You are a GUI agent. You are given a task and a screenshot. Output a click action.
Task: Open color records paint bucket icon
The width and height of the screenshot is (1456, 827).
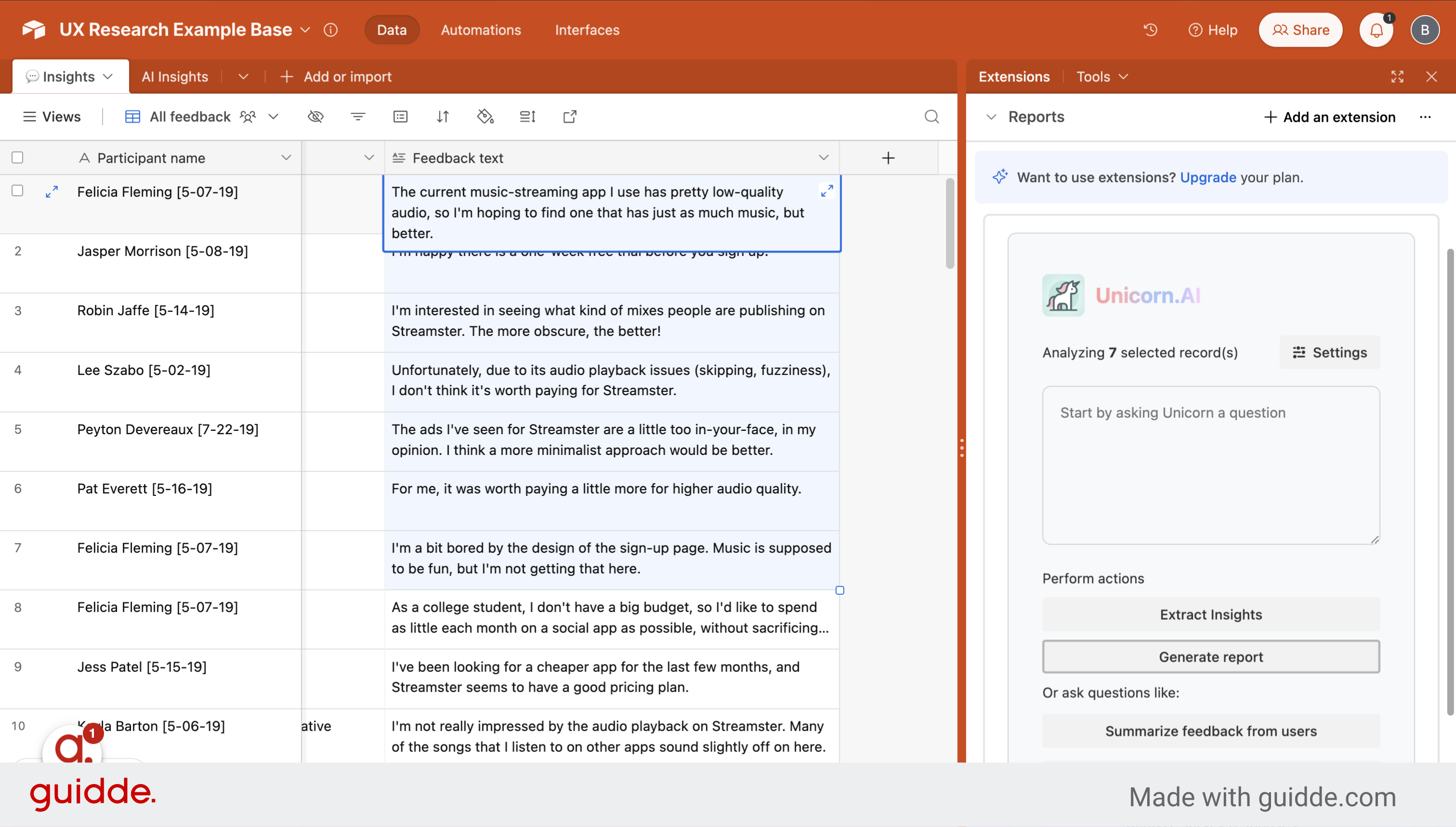(485, 117)
